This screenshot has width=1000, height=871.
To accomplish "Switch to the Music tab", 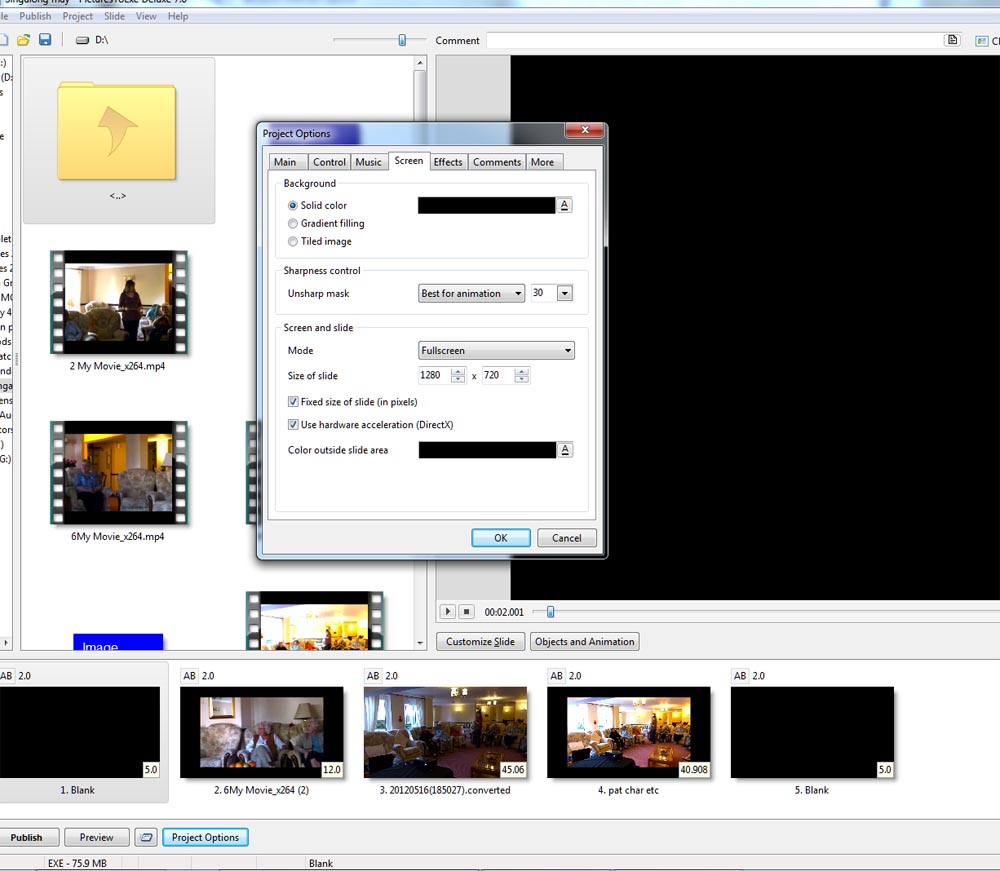I will point(369,162).
